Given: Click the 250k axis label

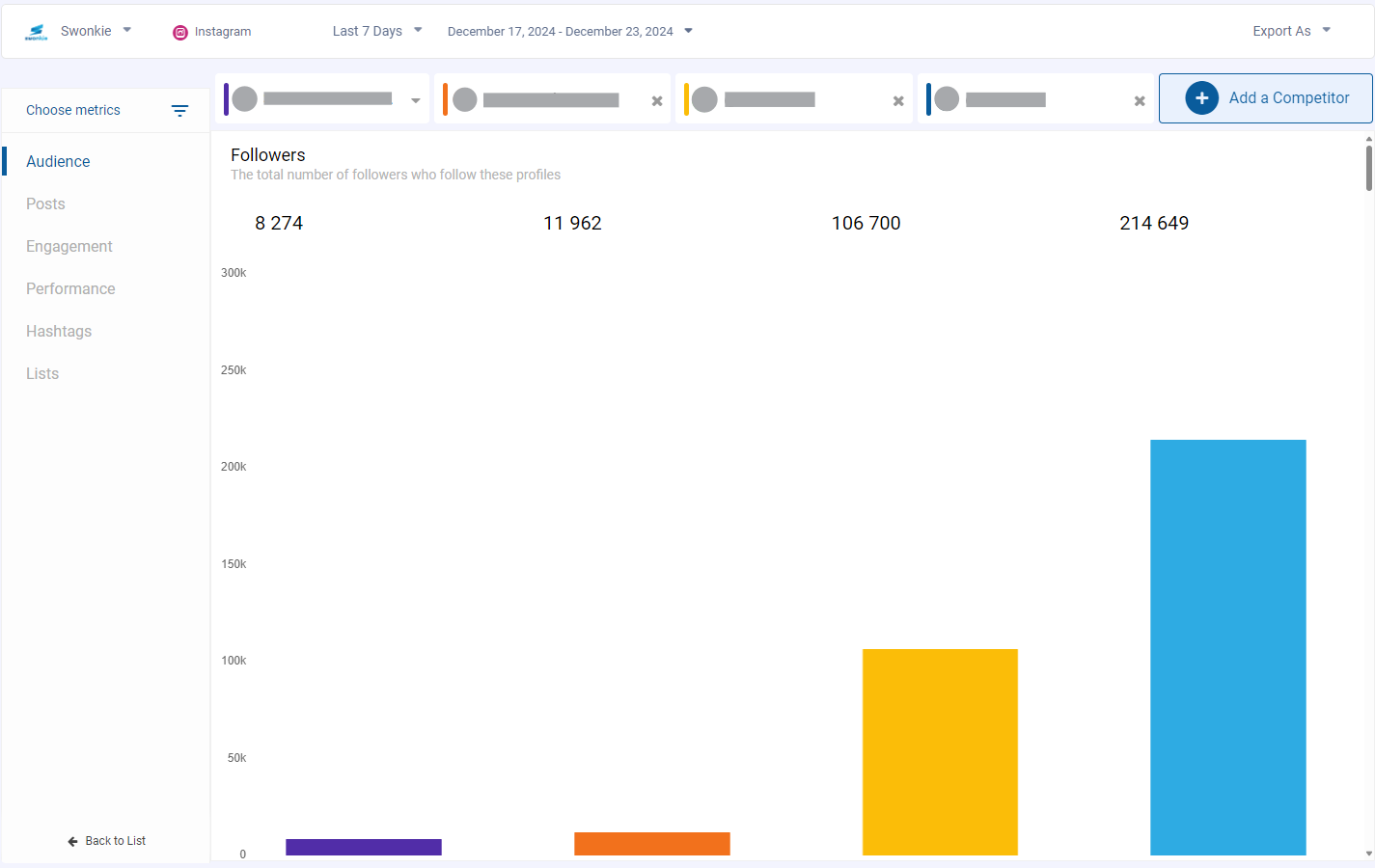Looking at the screenshot, I should [x=234, y=370].
